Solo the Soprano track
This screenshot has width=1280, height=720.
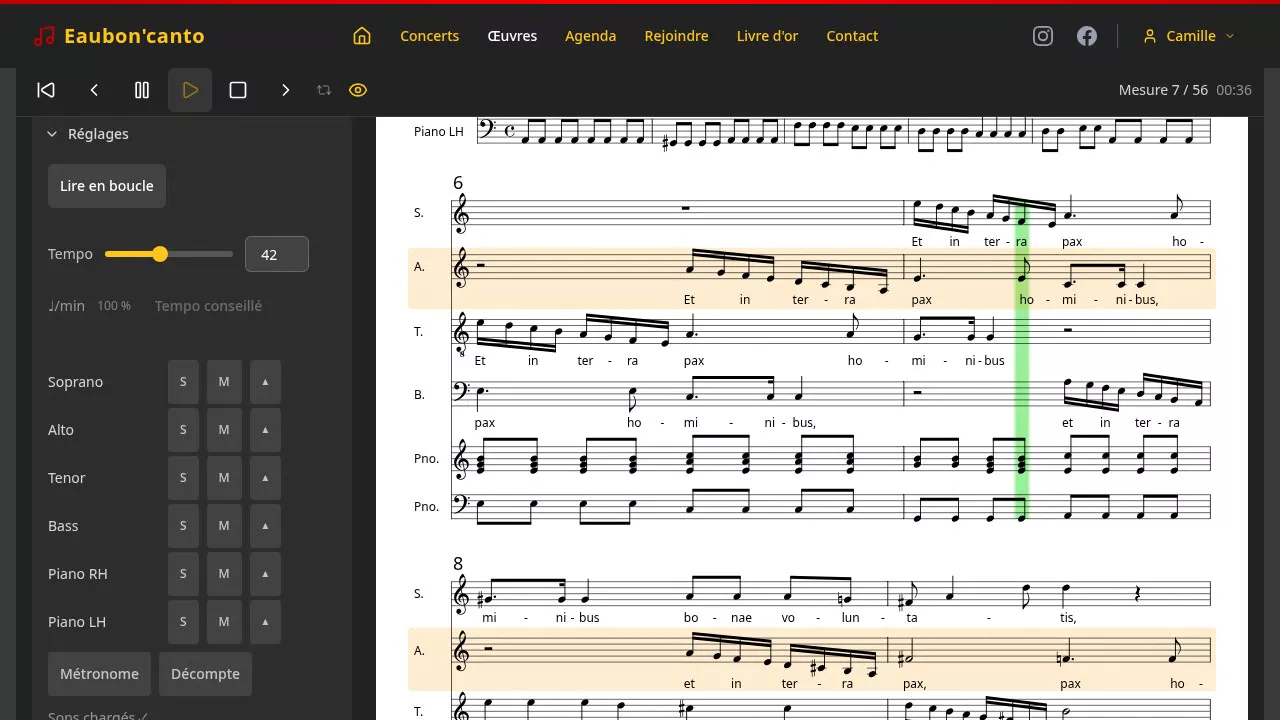coord(183,382)
